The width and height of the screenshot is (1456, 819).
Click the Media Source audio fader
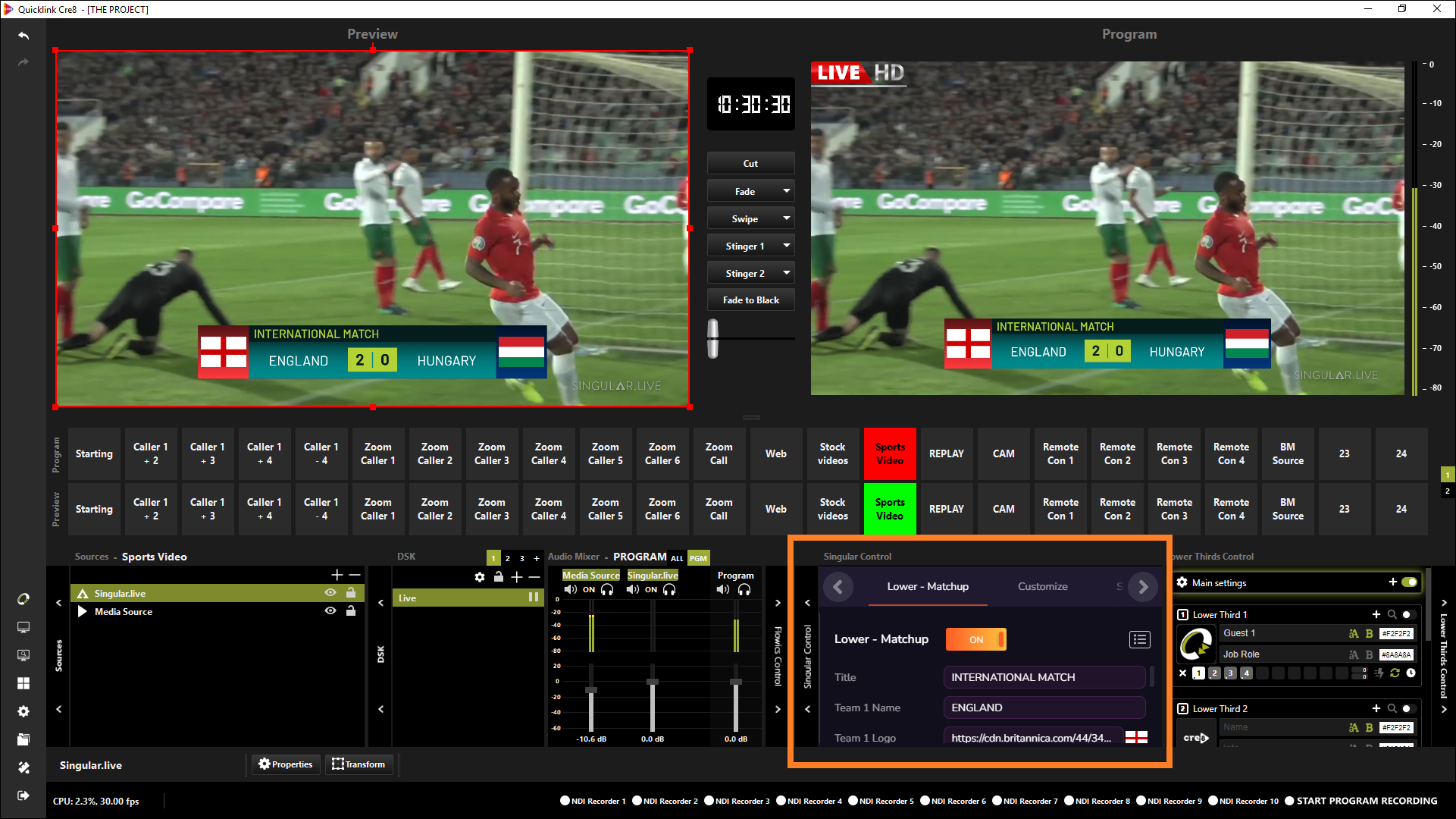[x=591, y=690]
